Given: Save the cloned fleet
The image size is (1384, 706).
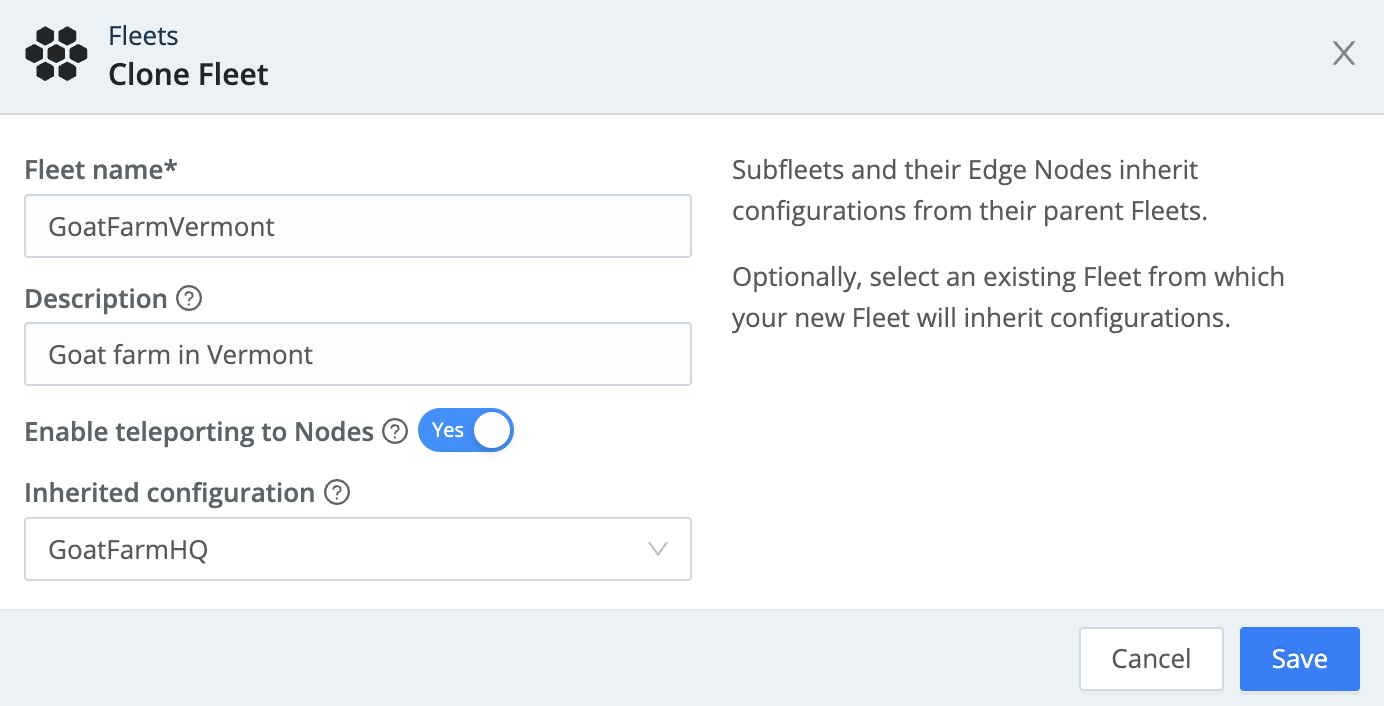Looking at the screenshot, I should 1299,659.
